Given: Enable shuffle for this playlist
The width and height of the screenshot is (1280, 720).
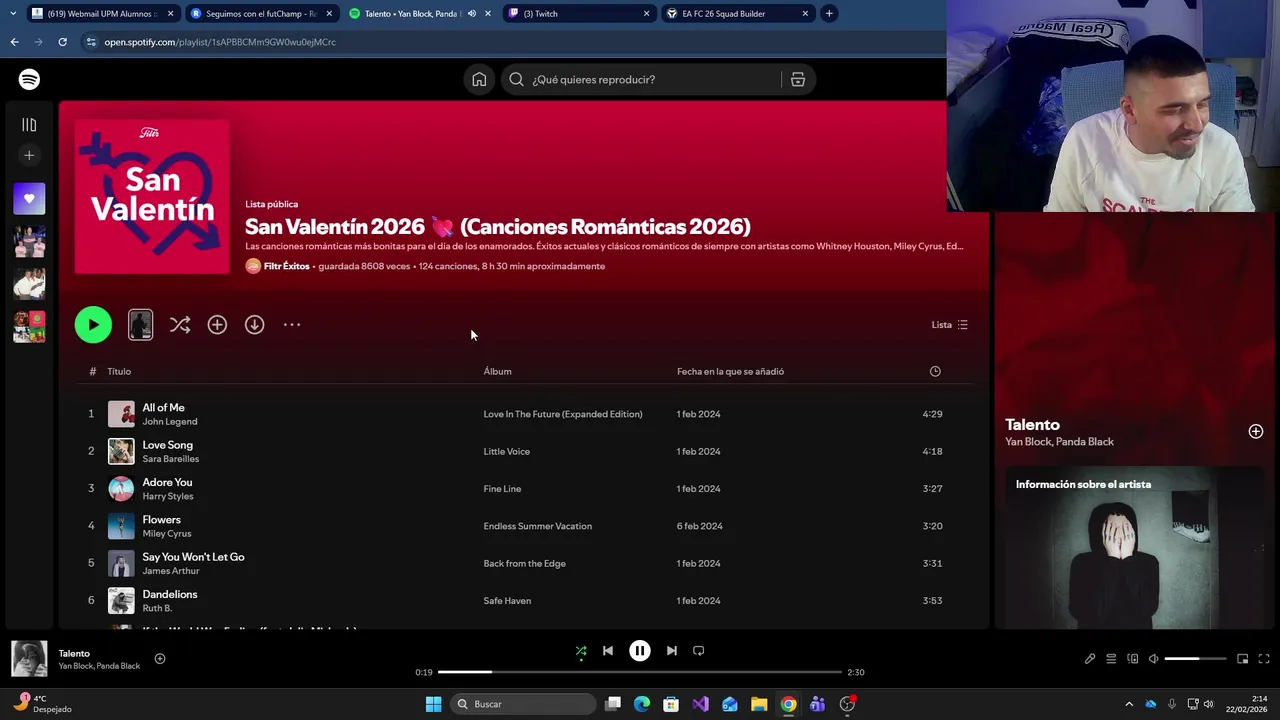Looking at the screenshot, I should [180, 324].
